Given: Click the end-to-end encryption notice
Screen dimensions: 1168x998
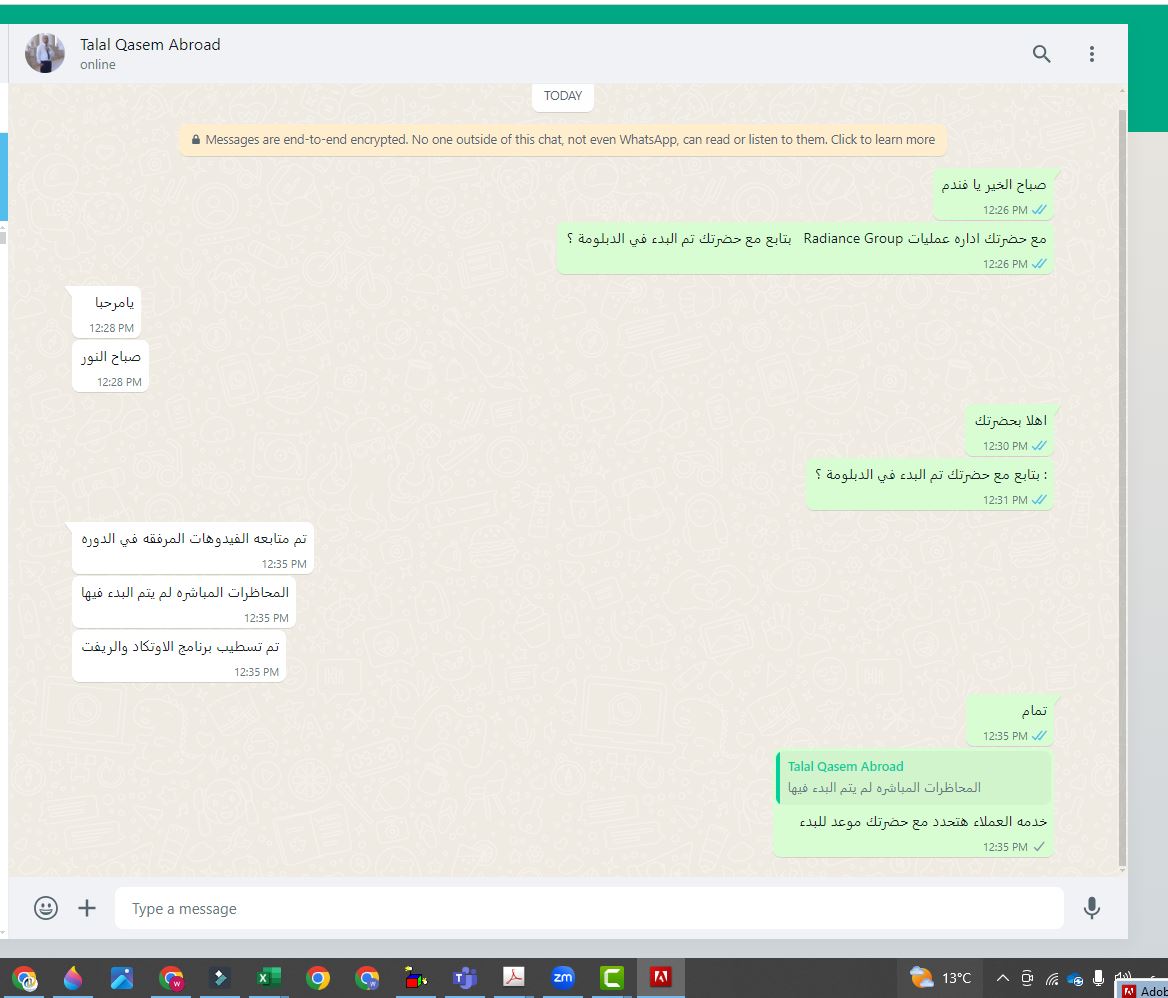Looking at the screenshot, I should (562, 139).
